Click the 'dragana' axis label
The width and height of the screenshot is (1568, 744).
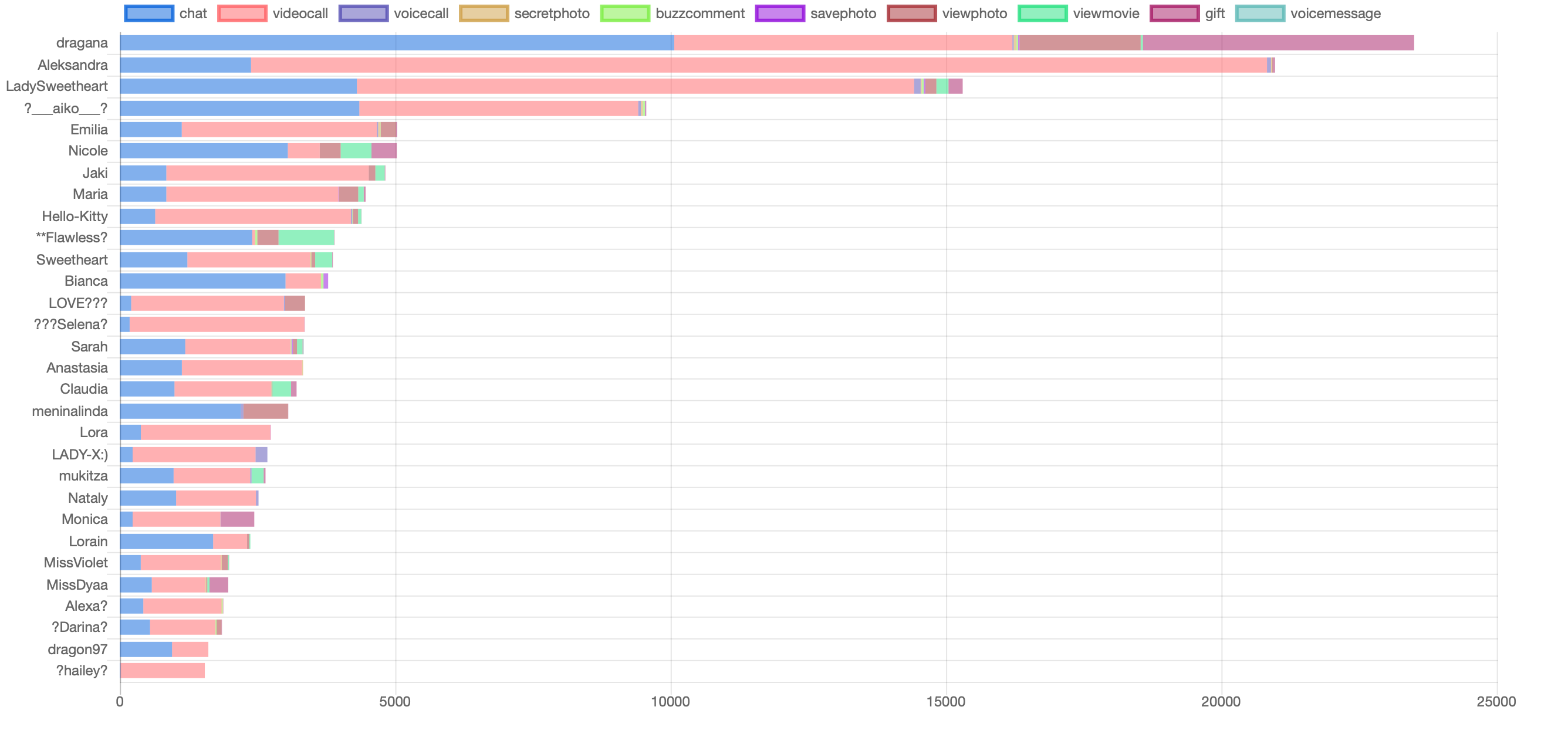(x=82, y=43)
